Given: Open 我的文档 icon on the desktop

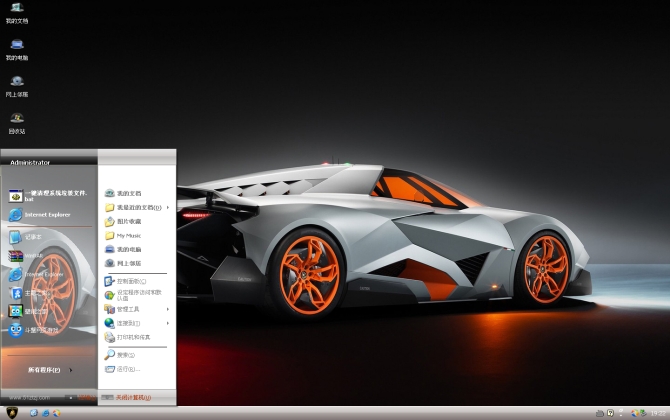Looking at the screenshot, I should pyautogui.click(x=17, y=12).
